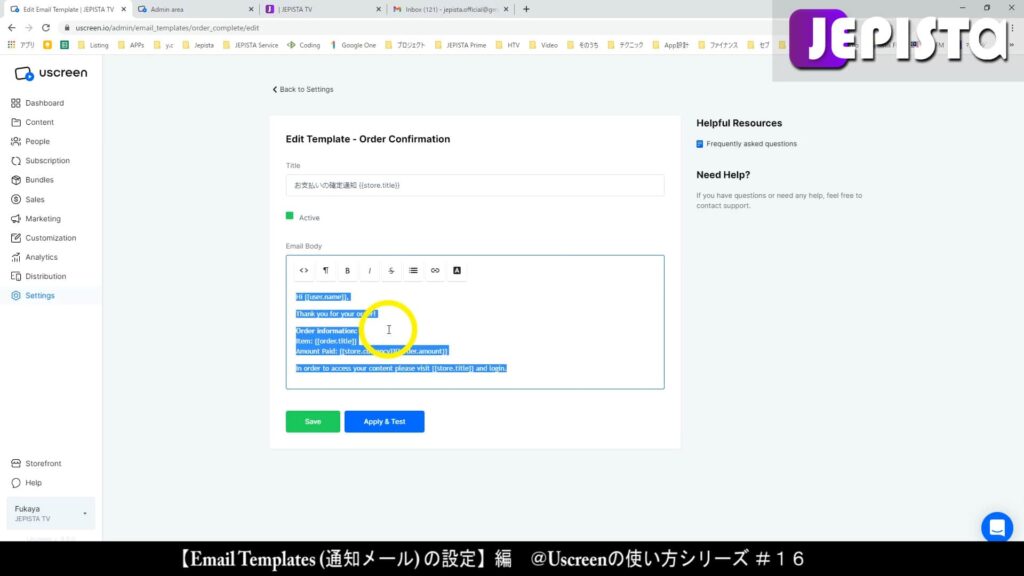The image size is (1024, 576).
Task: Click the Customization pencil icon
Action: [x=16, y=238]
